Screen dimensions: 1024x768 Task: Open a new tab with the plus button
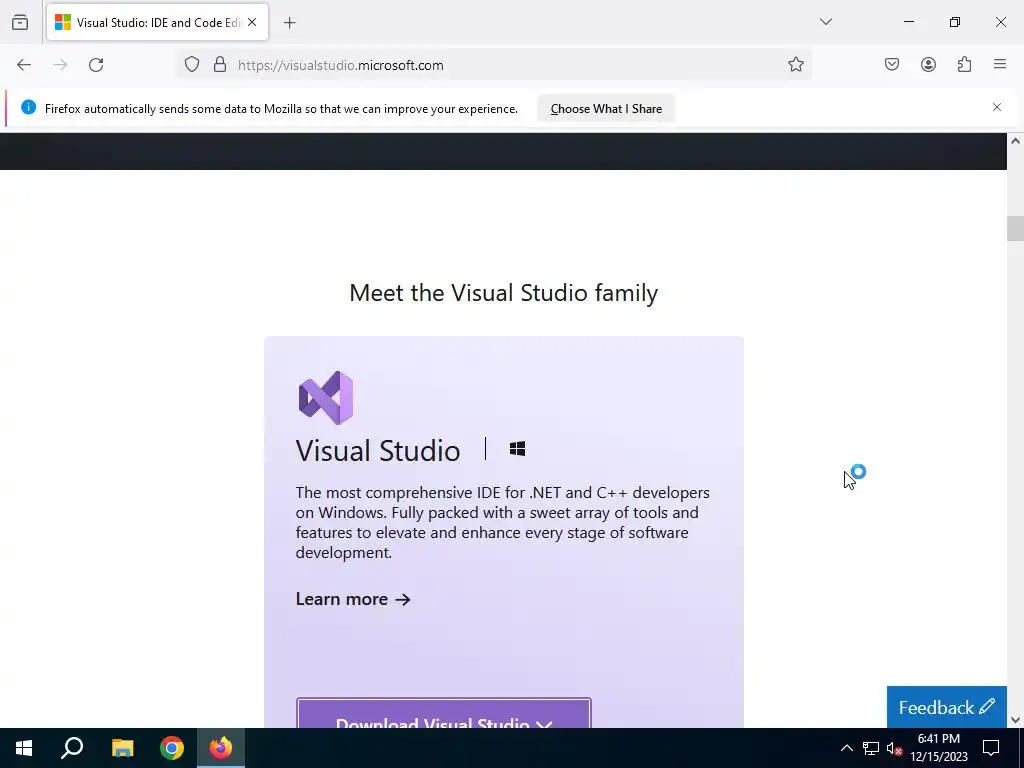coord(289,23)
